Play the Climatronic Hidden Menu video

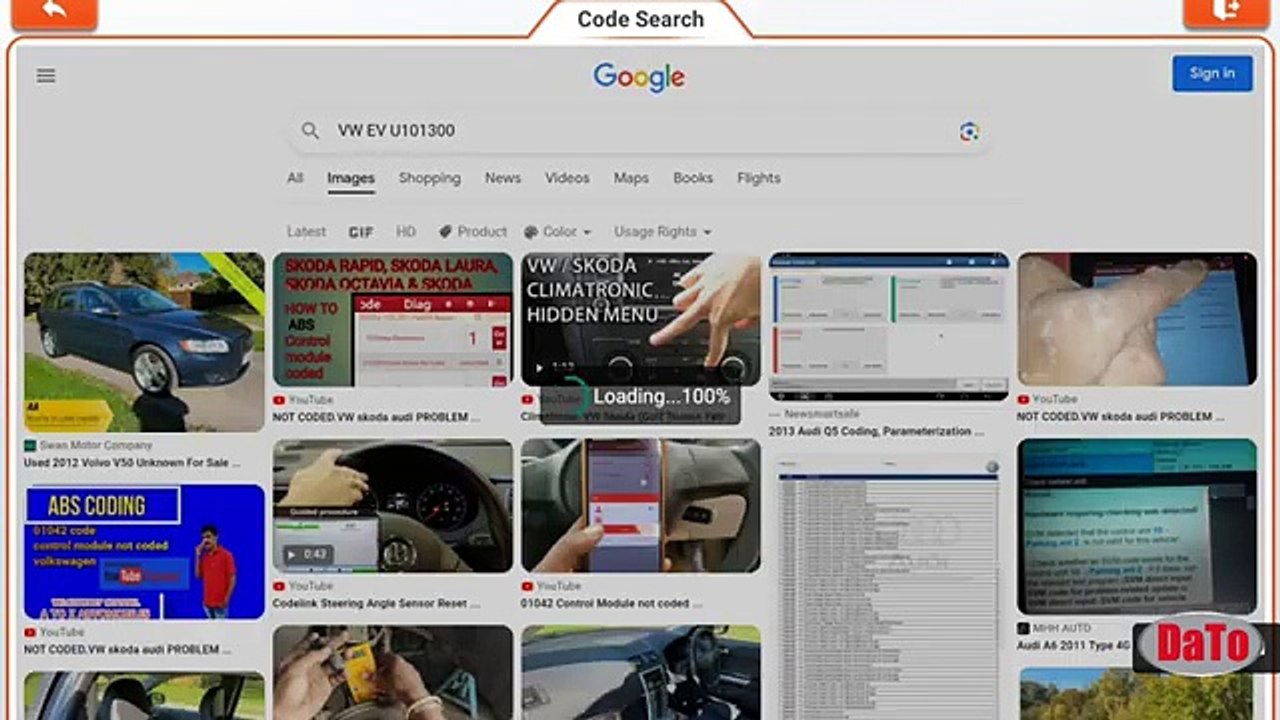click(539, 368)
